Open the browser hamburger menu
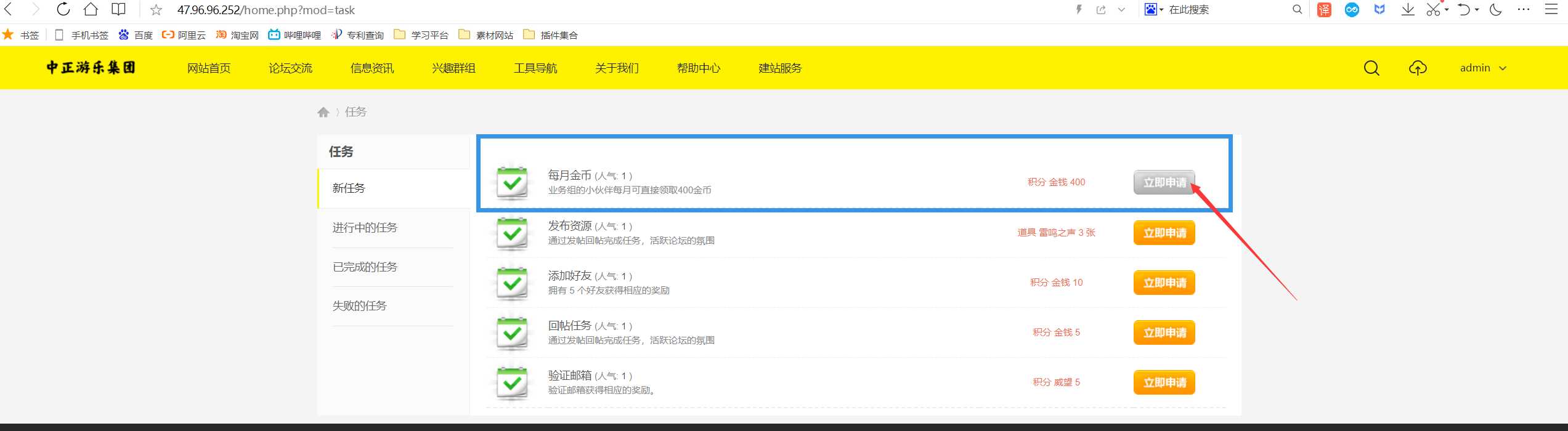 click(1551, 9)
